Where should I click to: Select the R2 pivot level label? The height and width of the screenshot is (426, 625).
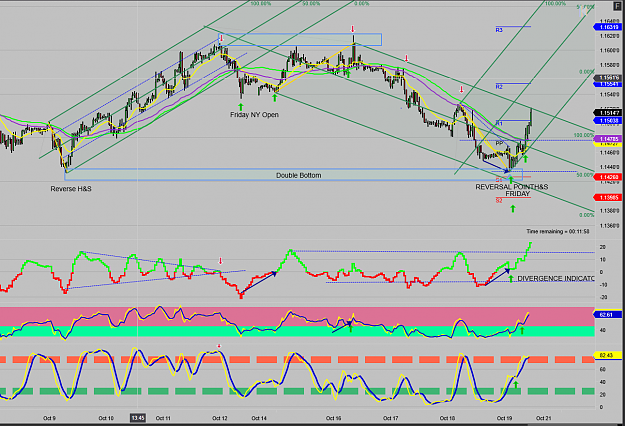click(x=499, y=86)
